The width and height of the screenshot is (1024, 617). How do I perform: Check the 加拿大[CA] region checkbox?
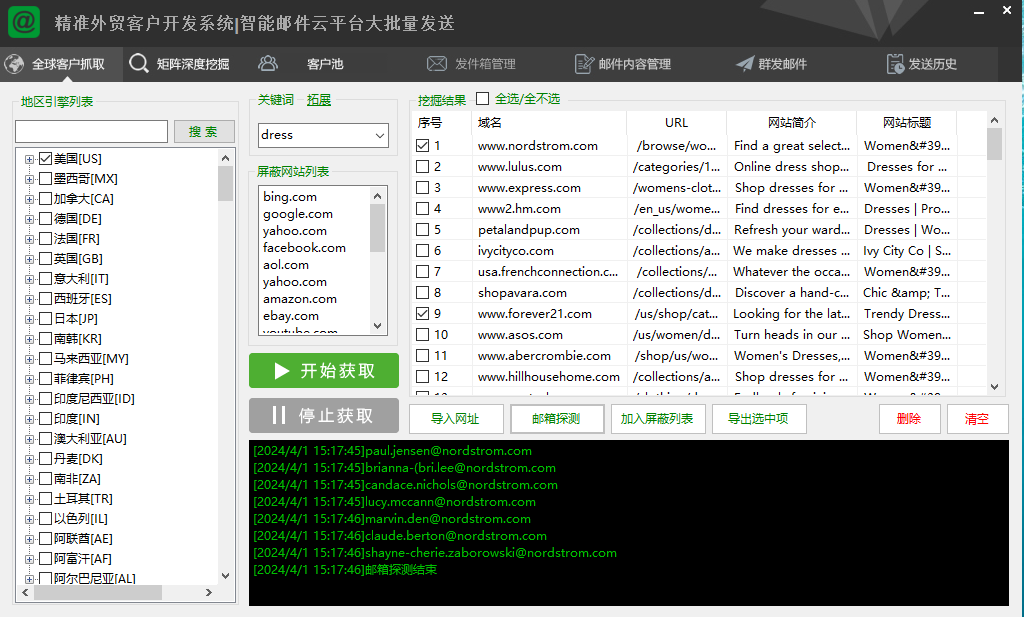[45, 198]
